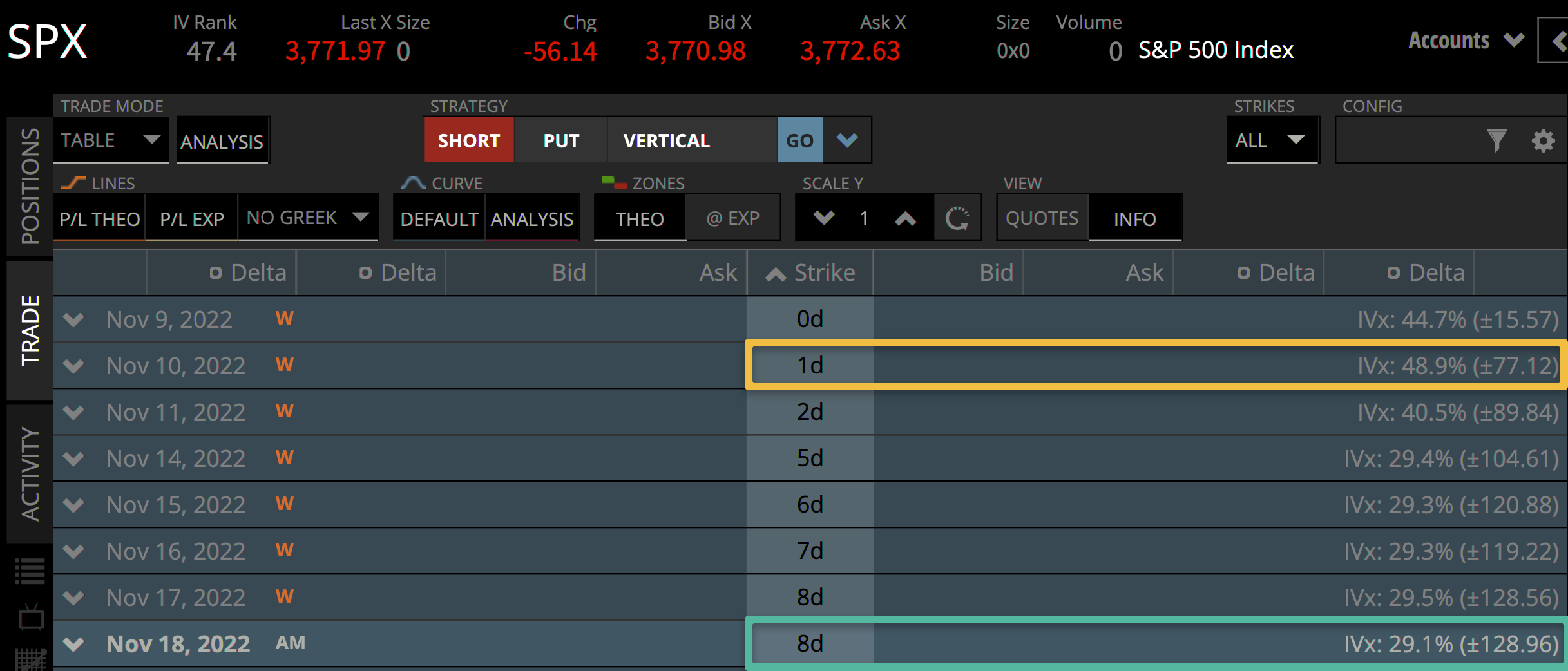The width and height of the screenshot is (1568, 671).
Task: Select the QUOTES view
Action: 1042,218
